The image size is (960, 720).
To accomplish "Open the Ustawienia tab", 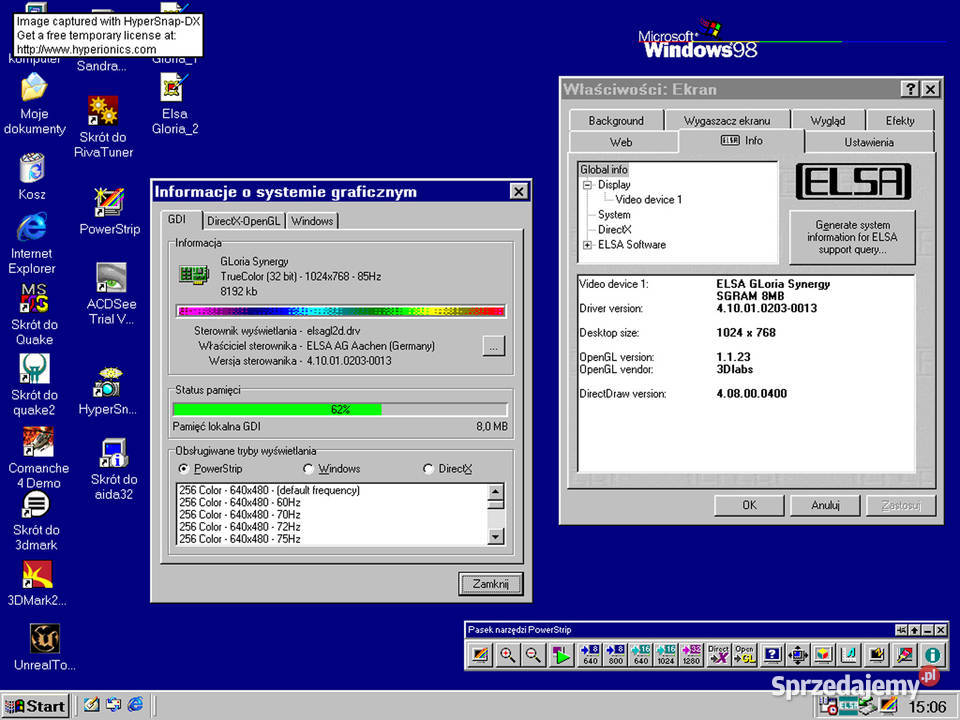I will coord(869,142).
